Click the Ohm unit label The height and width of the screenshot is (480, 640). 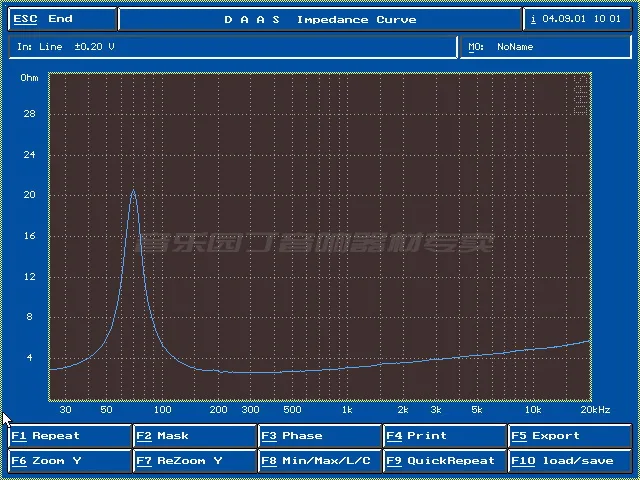[29, 78]
